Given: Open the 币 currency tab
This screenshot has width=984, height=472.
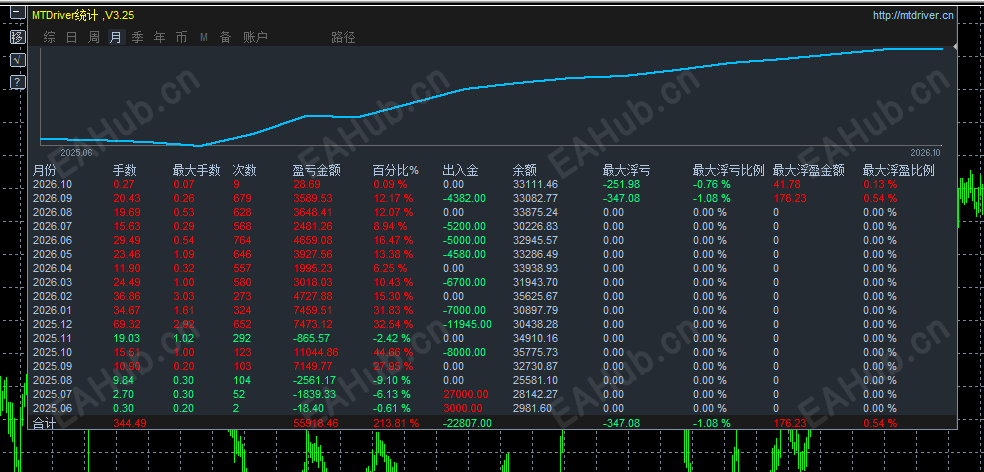Looking at the screenshot, I should (181, 38).
